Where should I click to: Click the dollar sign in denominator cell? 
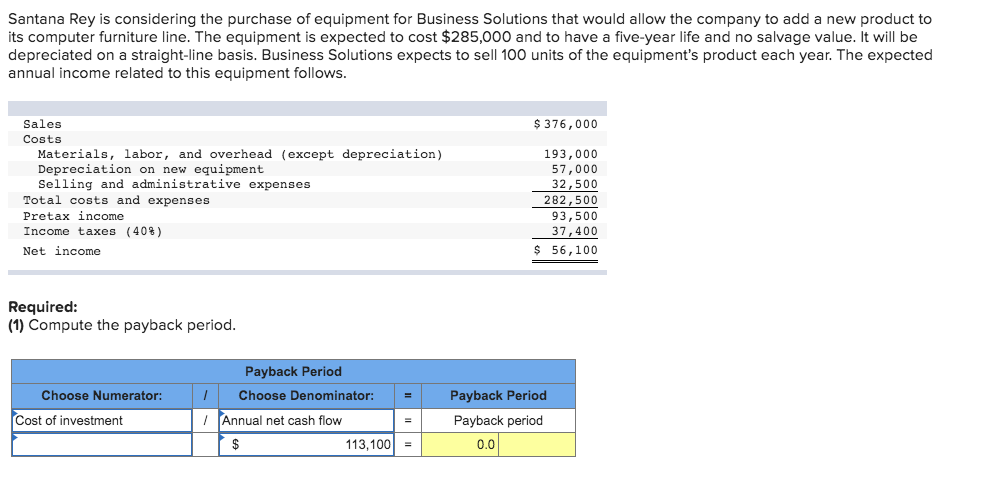(236, 445)
